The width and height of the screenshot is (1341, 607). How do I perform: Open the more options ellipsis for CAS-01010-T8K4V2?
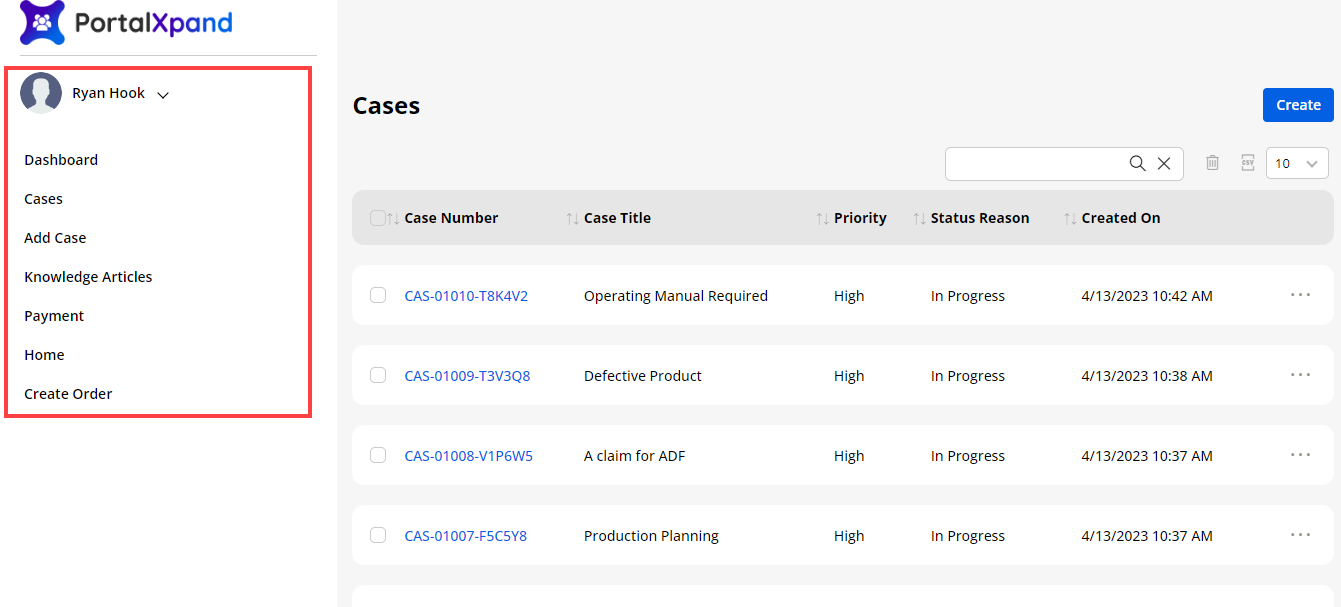1300,295
